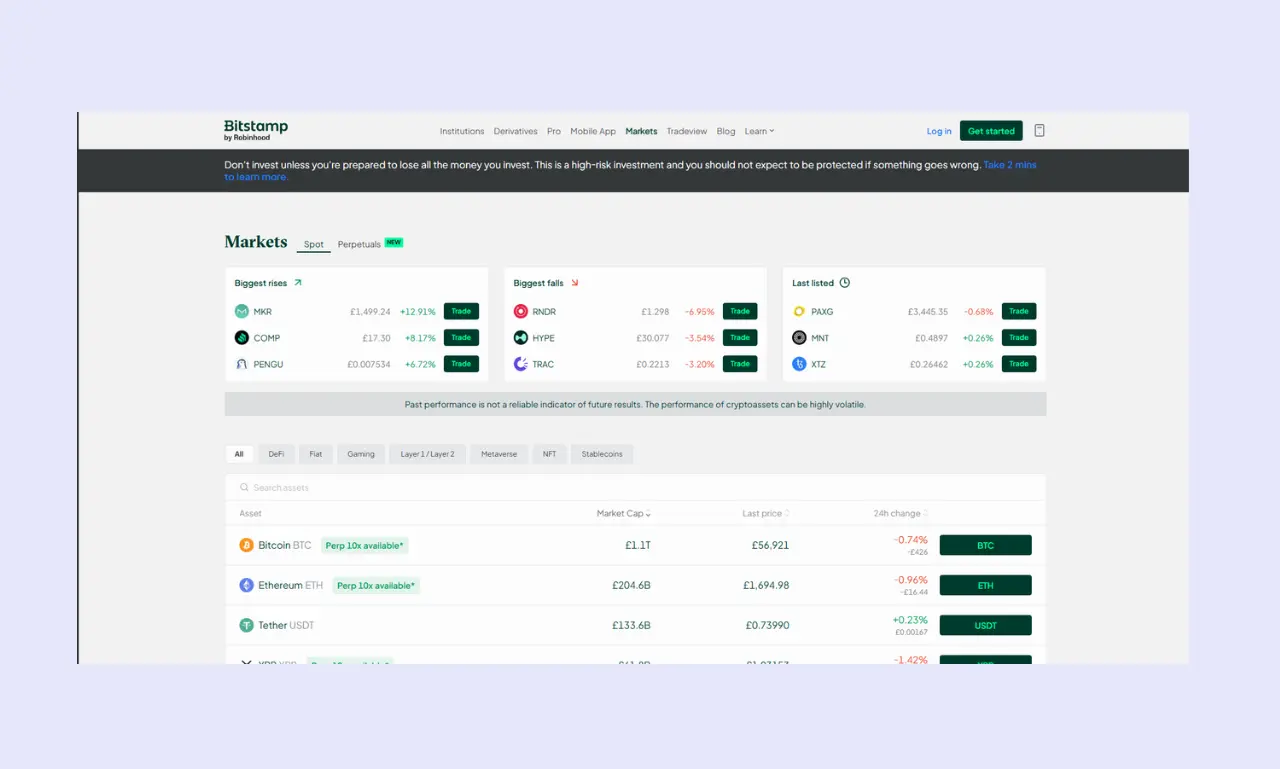1280x769 pixels.
Task: Open Tradeview in the top navigation
Action: click(687, 131)
